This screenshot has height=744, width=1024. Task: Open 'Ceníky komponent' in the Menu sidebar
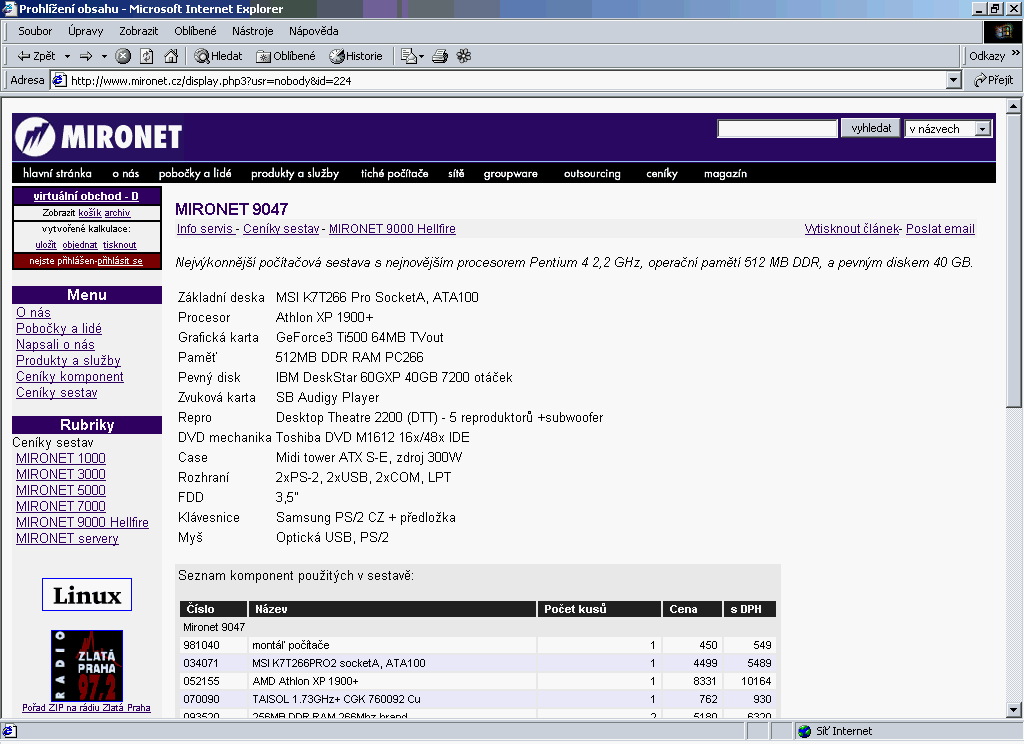(x=70, y=376)
